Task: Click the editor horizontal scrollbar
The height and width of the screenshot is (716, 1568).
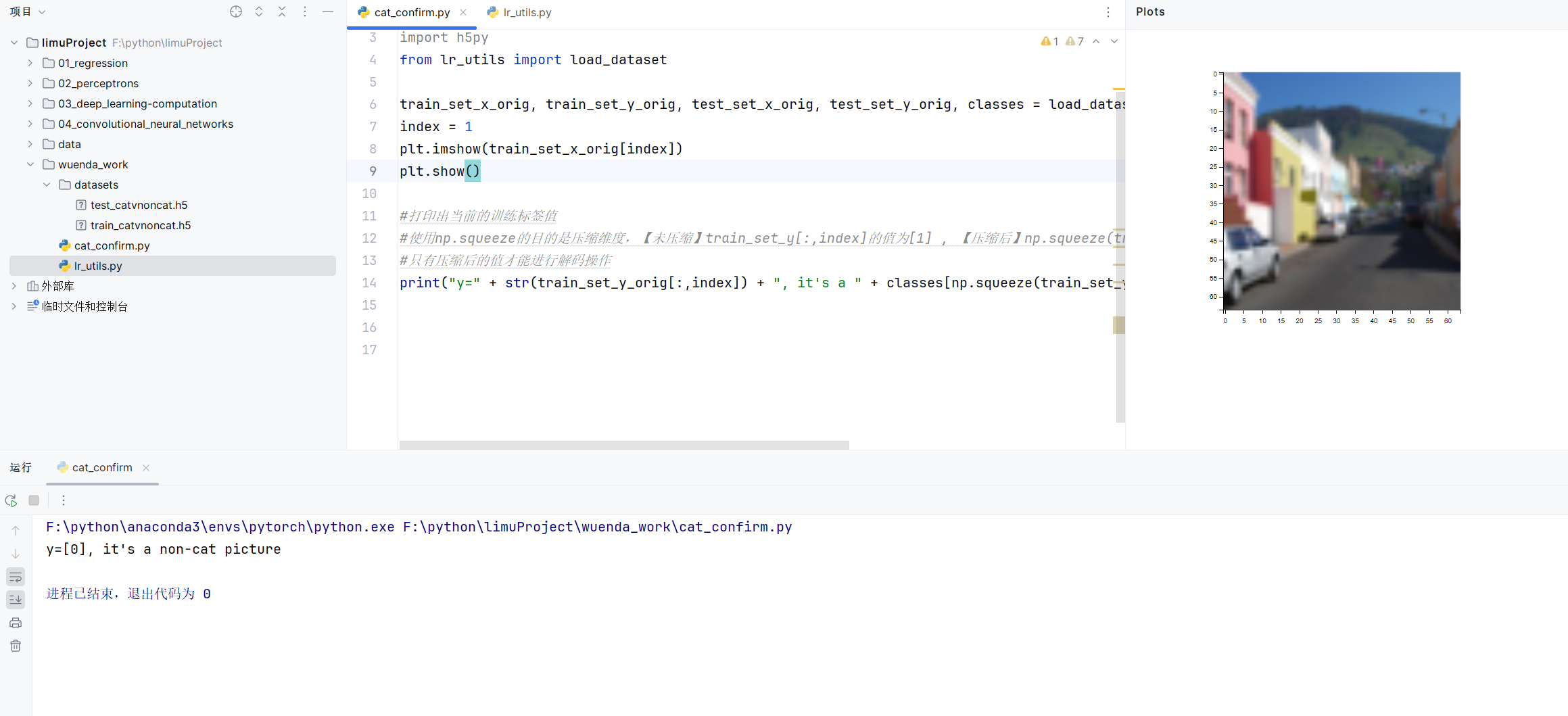Action: (x=624, y=445)
